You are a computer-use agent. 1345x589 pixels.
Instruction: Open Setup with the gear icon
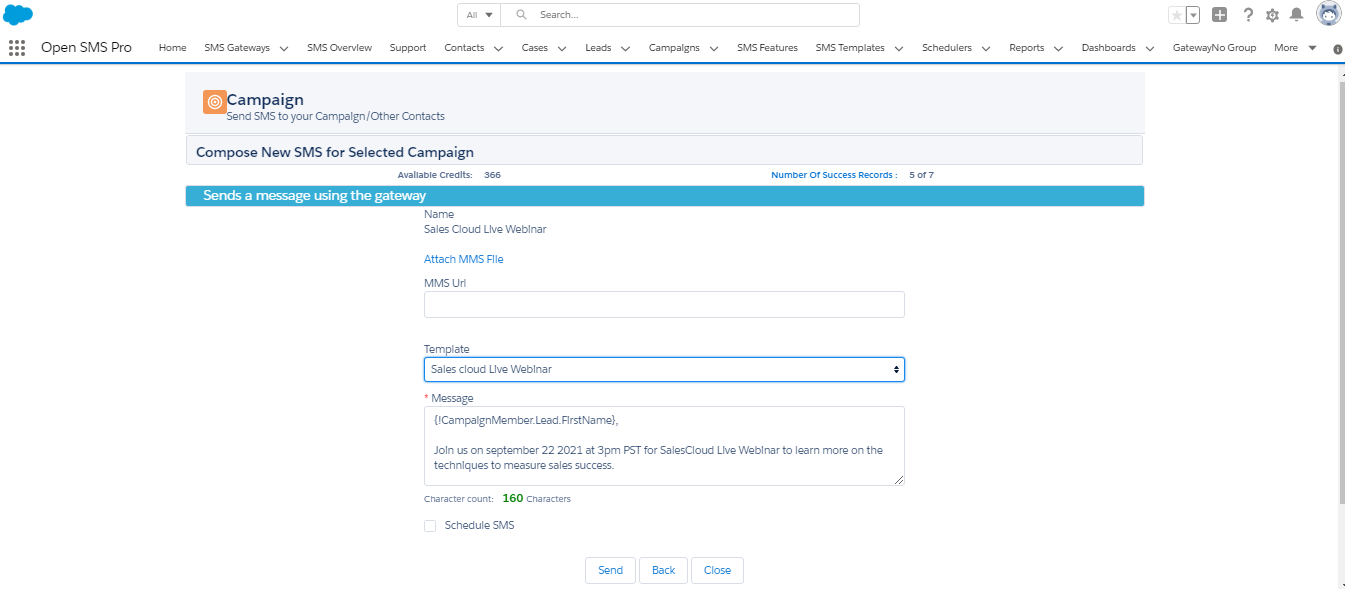[x=1273, y=14]
